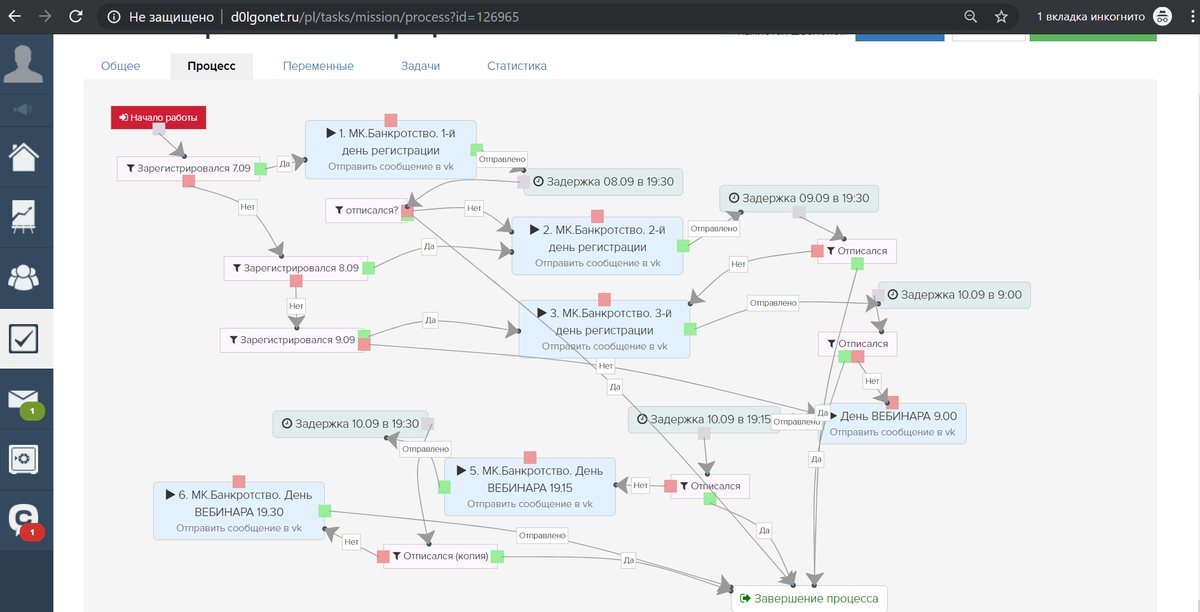
Task: Open the mail icon with green badge
Action: click(25, 400)
